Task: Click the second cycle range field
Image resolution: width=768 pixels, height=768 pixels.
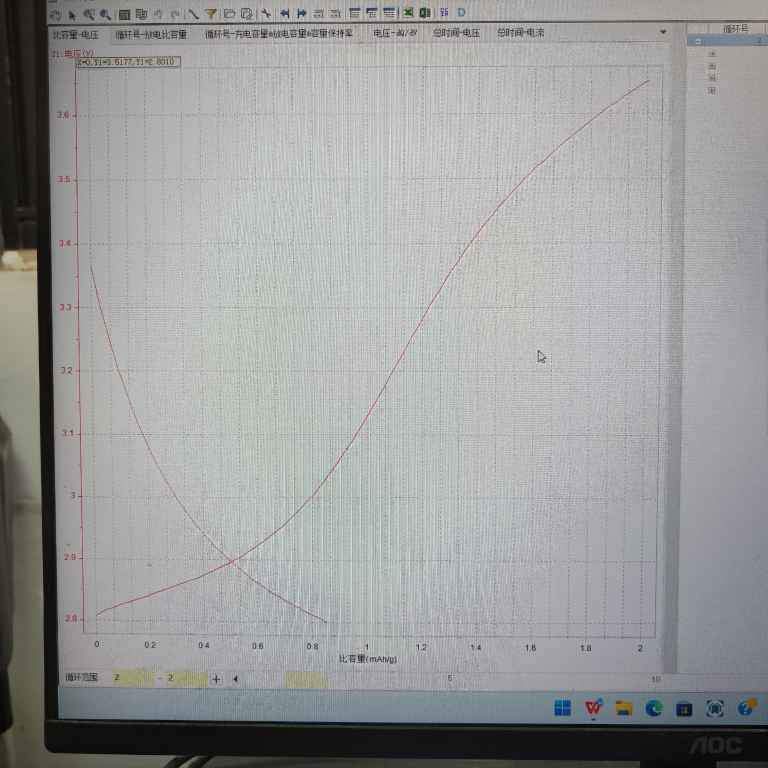Action: [186, 678]
